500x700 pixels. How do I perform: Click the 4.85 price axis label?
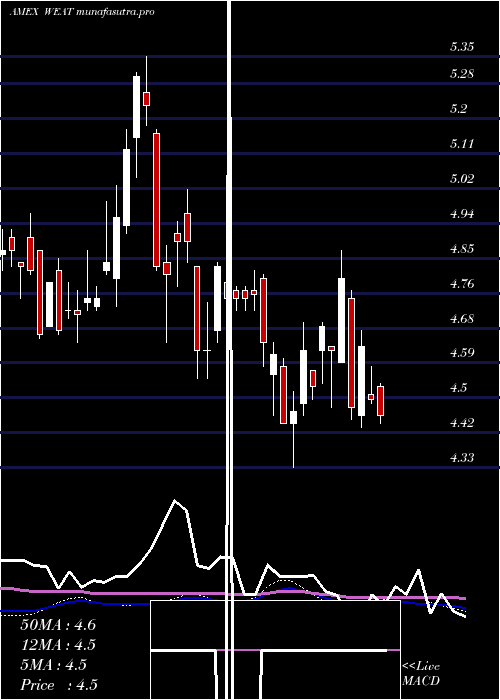[462, 249]
